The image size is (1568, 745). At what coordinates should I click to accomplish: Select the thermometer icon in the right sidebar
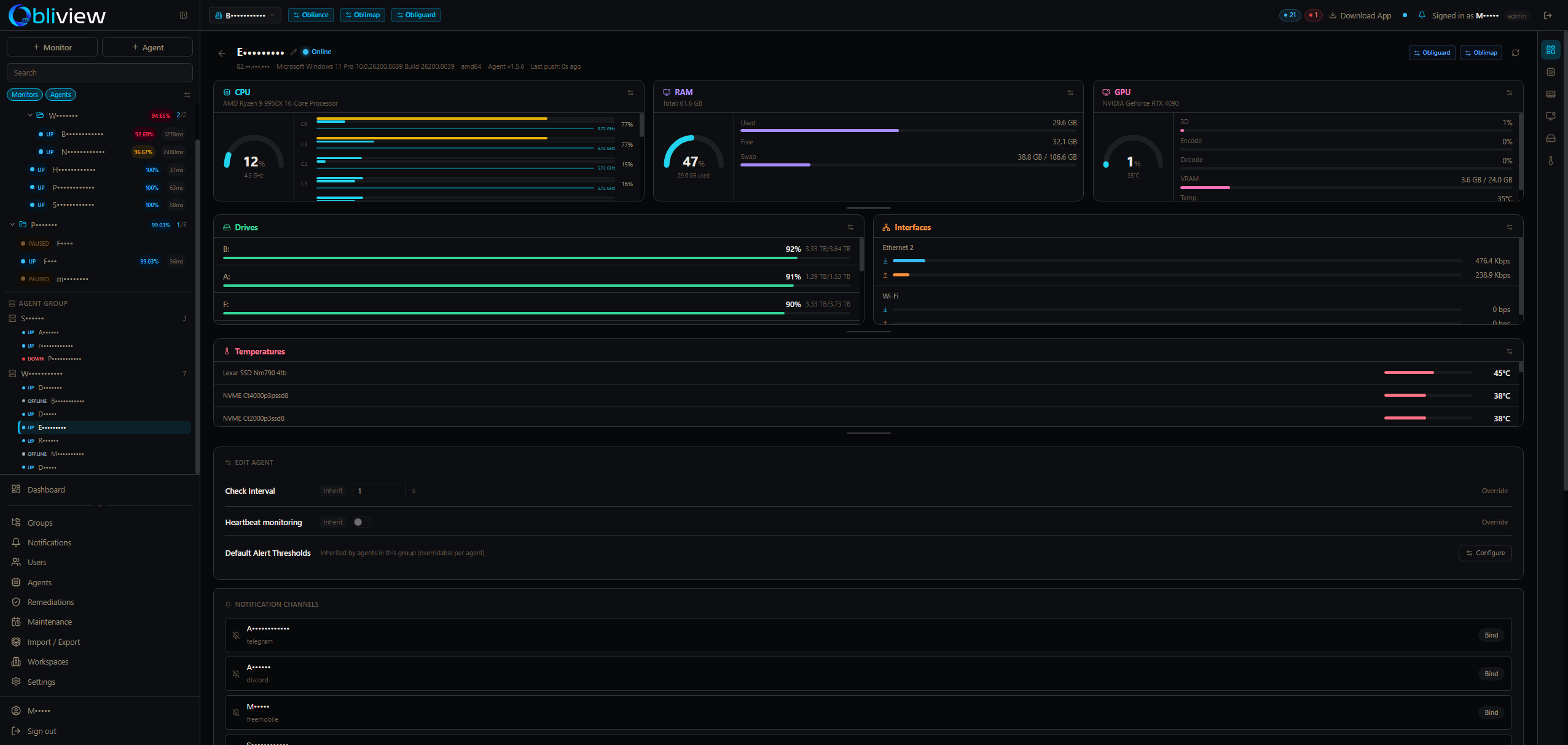click(x=1551, y=161)
